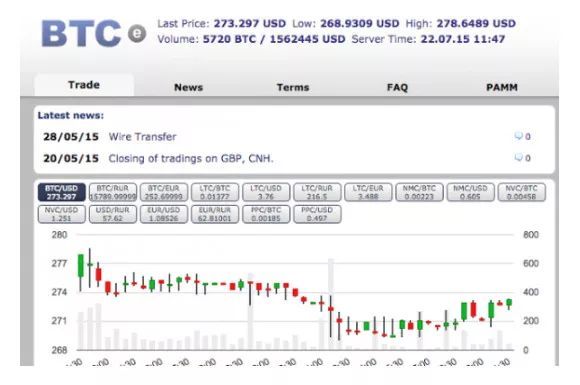Select the LTC/USD pair button
The image size is (580, 385).
click(266, 192)
